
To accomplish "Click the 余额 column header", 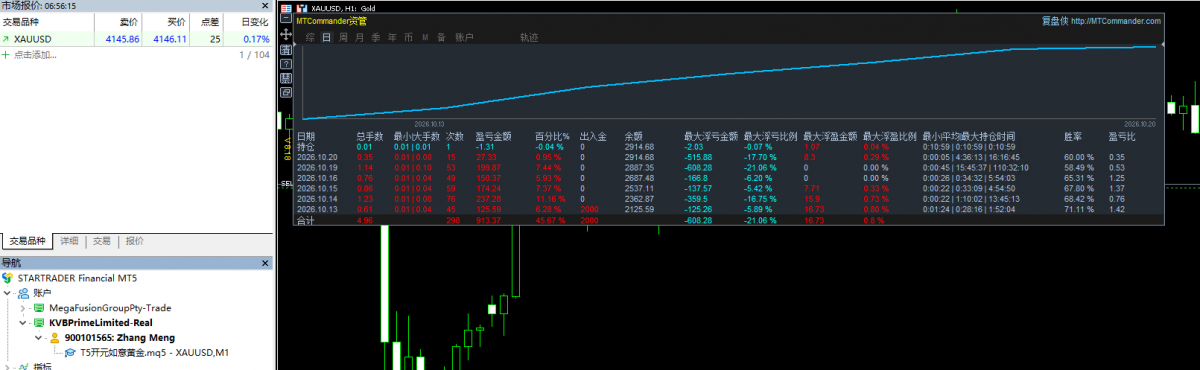I will (634, 136).
